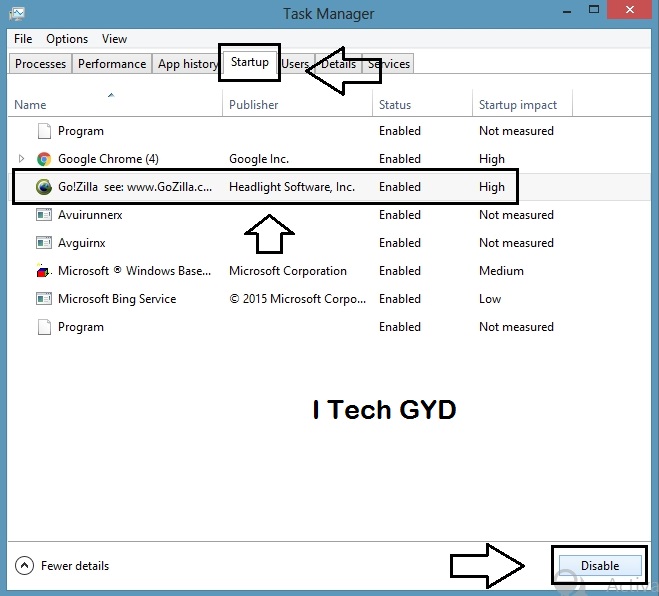This screenshot has height=596, width=659.
Task: Click the Avguirnx application icon
Action: (x=44, y=243)
